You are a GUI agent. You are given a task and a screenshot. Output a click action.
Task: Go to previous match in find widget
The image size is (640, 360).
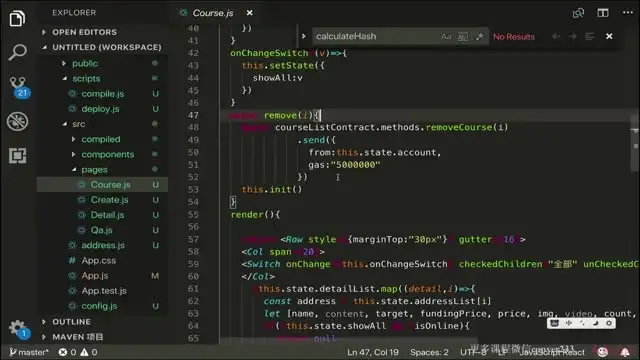556,36
